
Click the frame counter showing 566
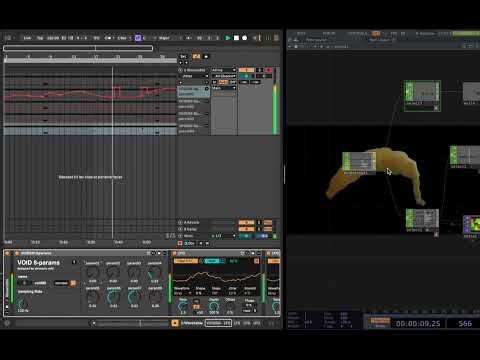pos(465,323)
